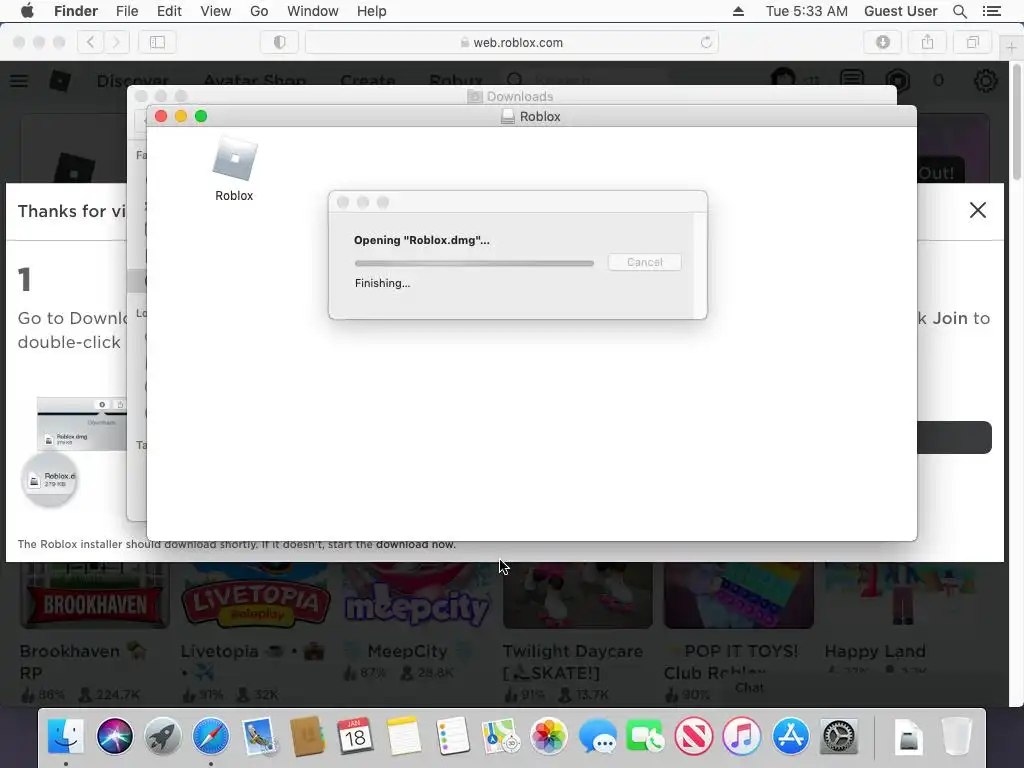This screenshot has height=768, width=1024.
Task: Click the Safari forward button
Action: coord(116,42)
